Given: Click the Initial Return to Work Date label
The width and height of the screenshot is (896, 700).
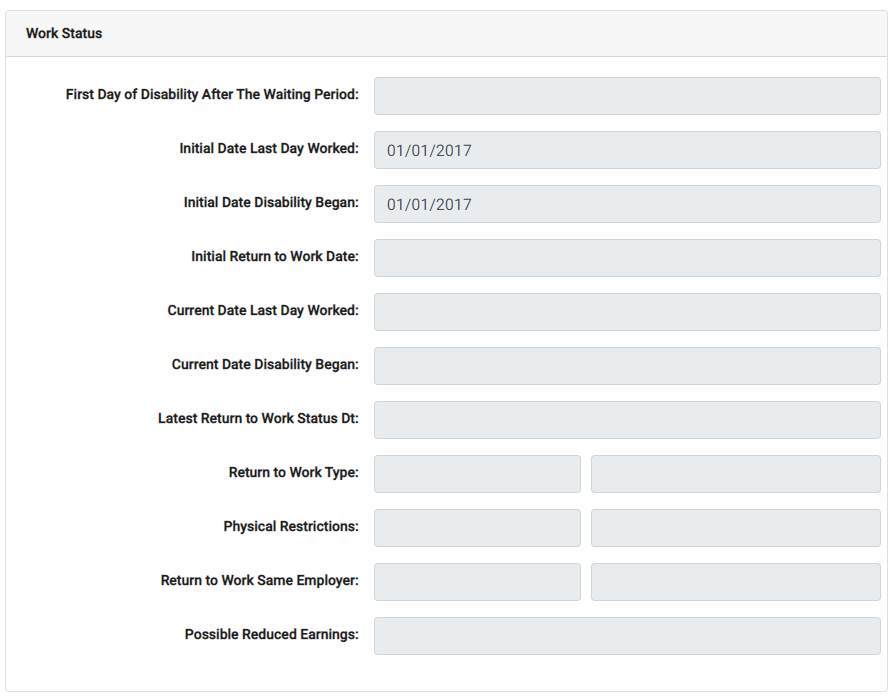Looking at the screenshot, I should [274, 256].
